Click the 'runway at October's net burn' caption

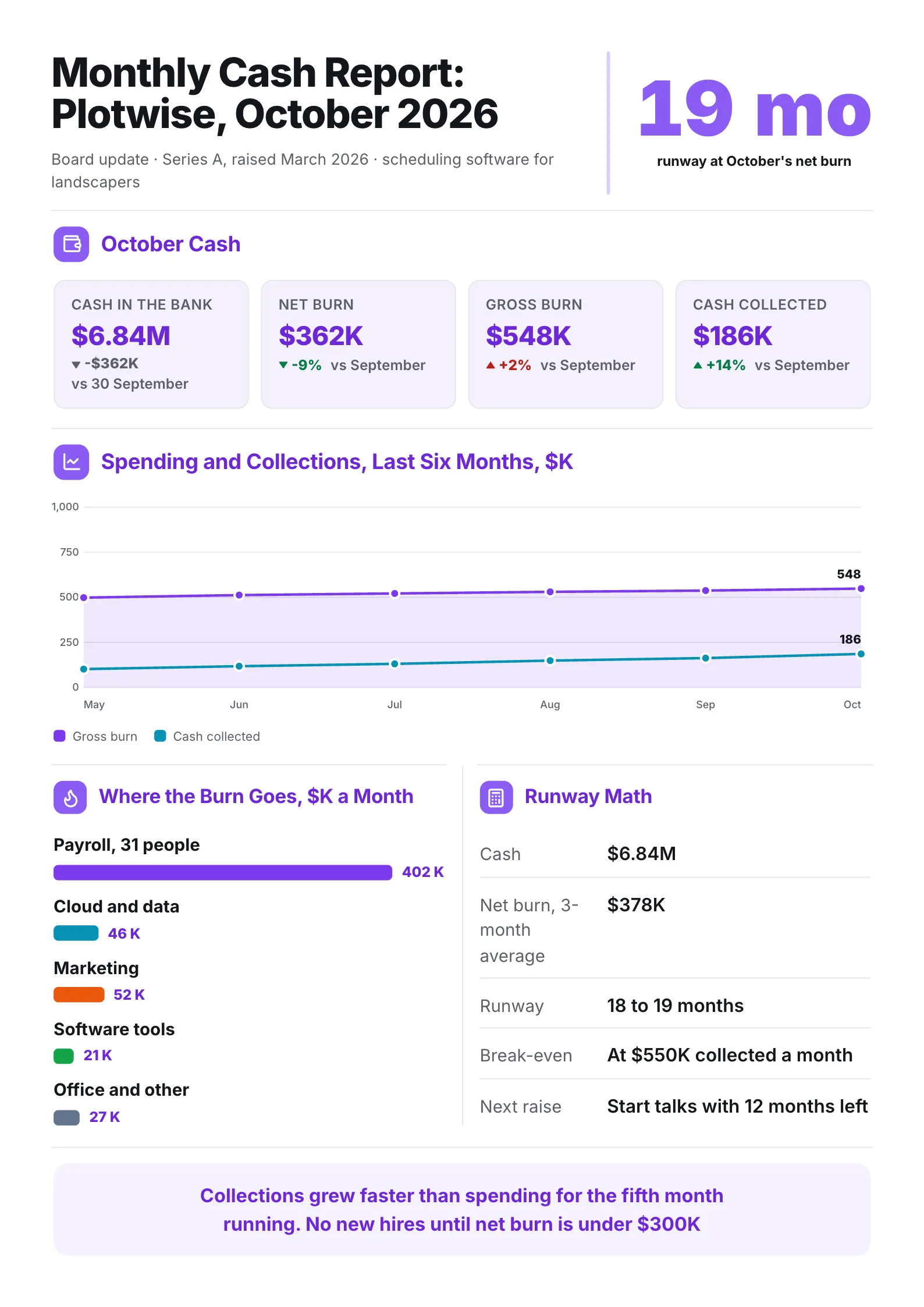pyautogui.click(x=754, y=161)
